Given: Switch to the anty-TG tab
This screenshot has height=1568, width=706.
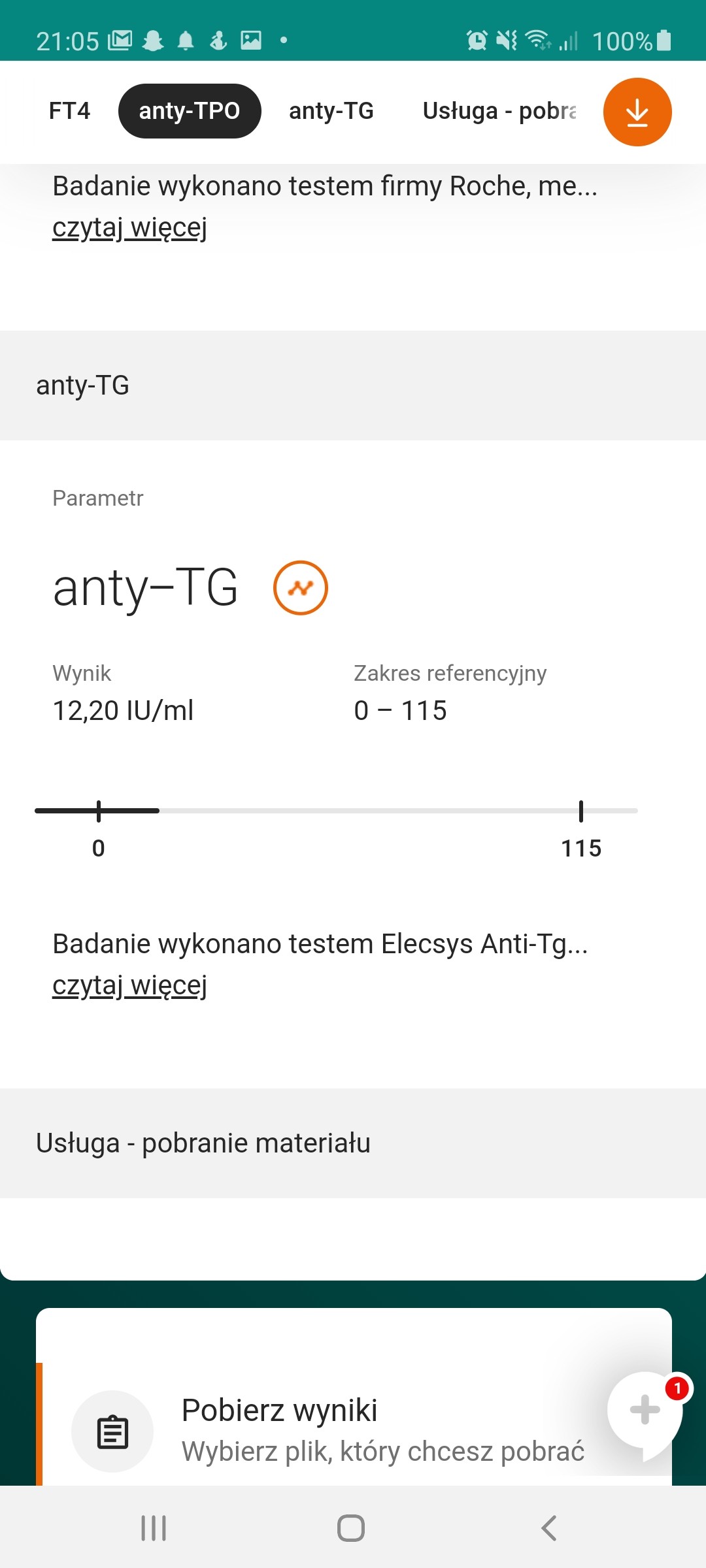Looking at the screenshot, I should coord(331,111).
